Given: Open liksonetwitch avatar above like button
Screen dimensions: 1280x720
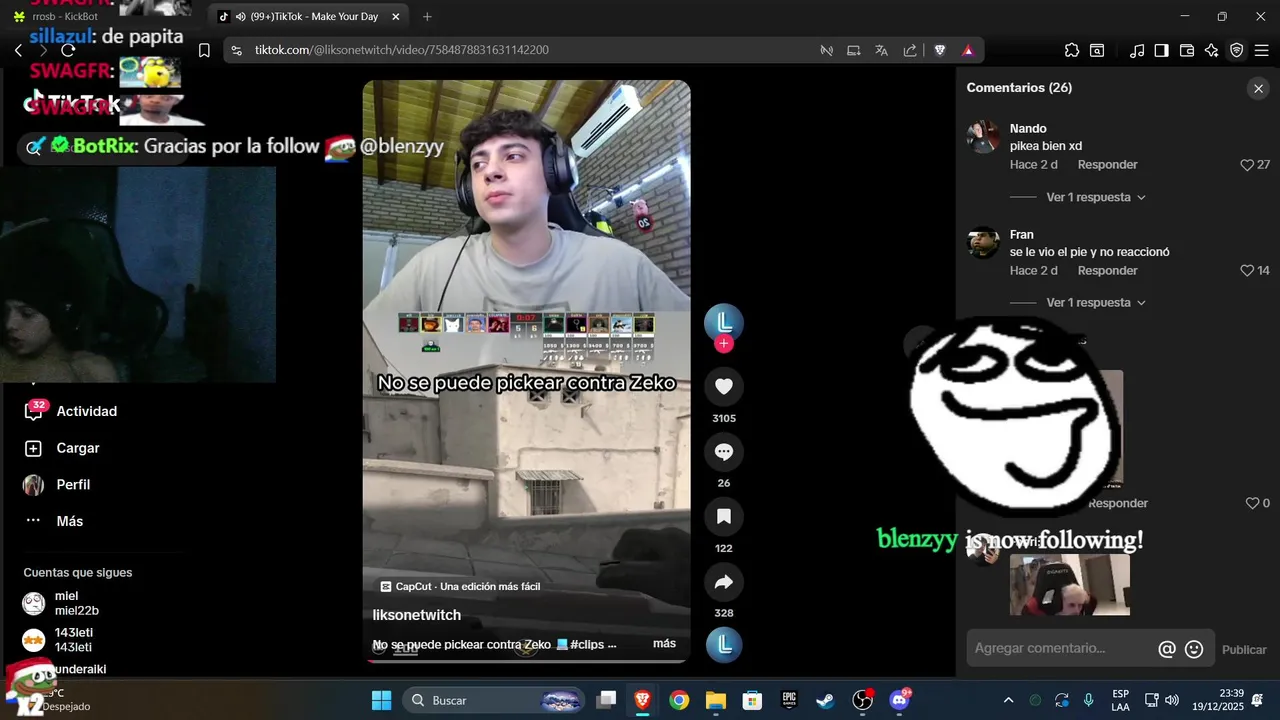Looking at the screenshot, I should pyautogui.click(x=724, y=322).
